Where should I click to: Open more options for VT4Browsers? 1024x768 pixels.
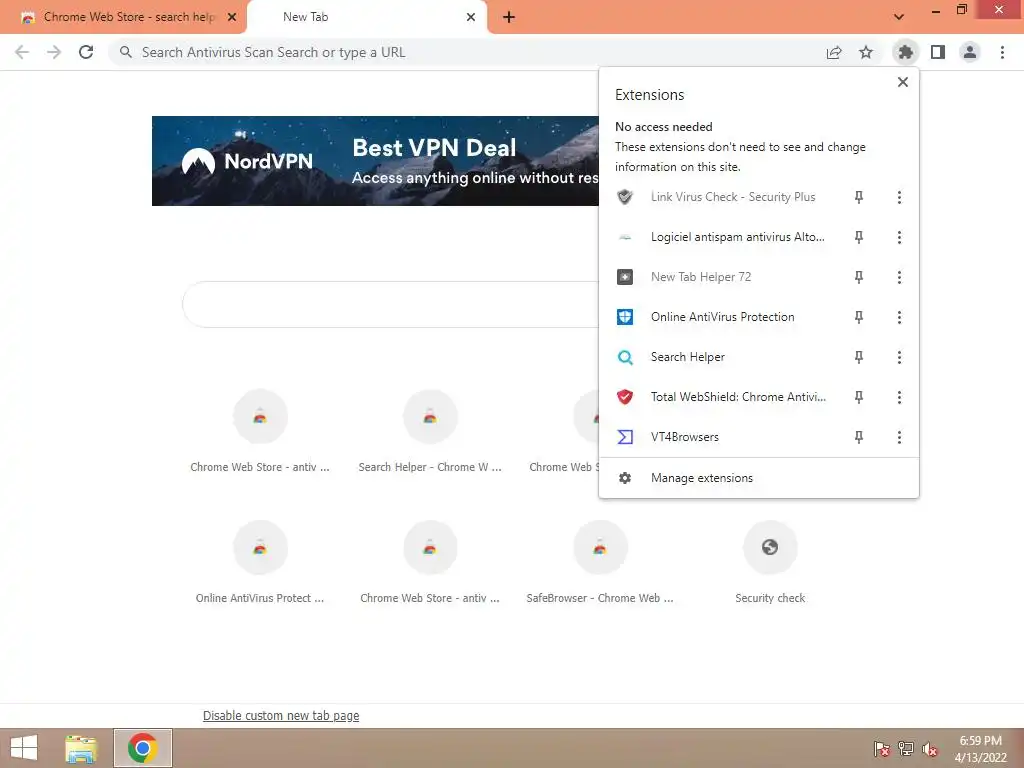point(899,437)
